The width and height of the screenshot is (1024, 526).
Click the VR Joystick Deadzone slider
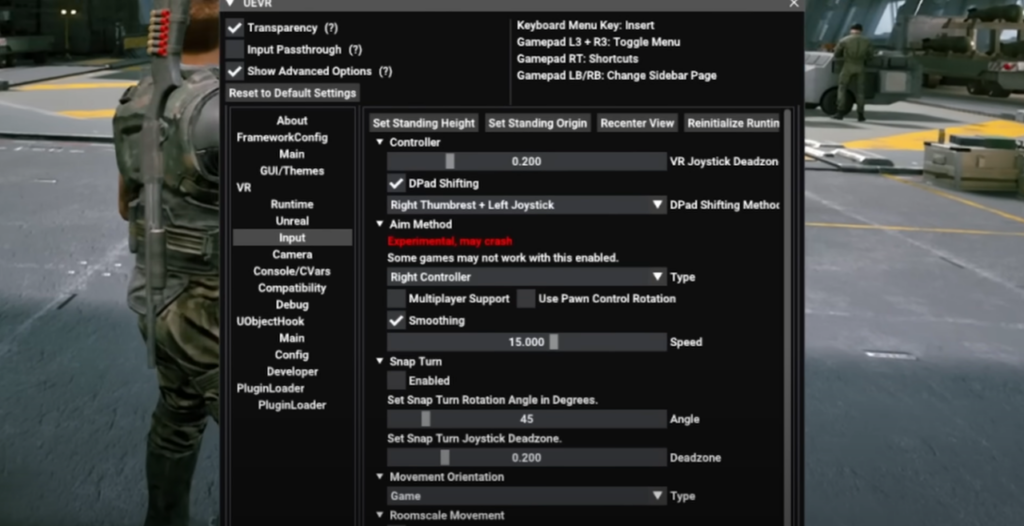tap(526, 162)
